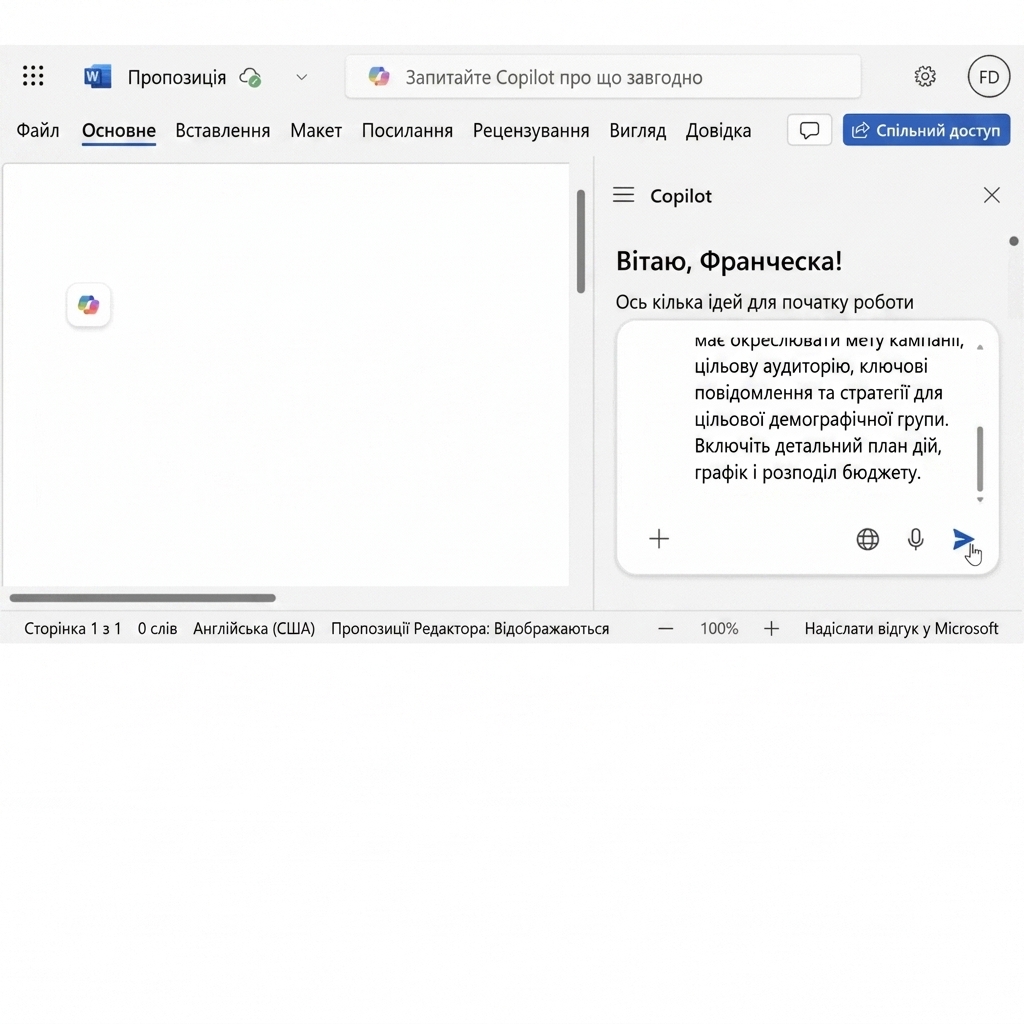Click the 0 слів word count
The image size is (1024, 1024).
coord(157,628)
